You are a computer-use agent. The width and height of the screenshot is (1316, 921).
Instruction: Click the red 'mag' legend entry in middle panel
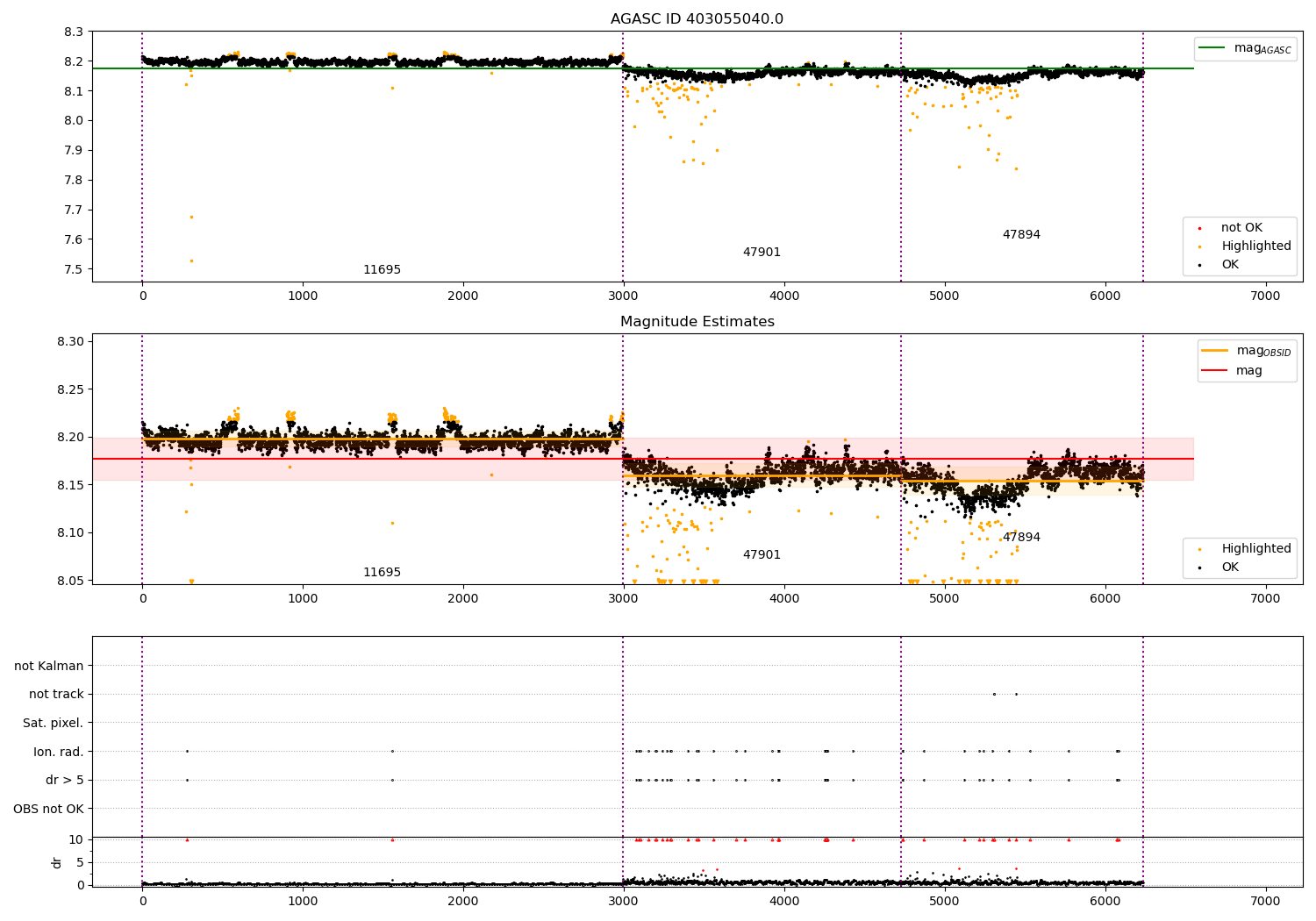(x=1232, y=371)
